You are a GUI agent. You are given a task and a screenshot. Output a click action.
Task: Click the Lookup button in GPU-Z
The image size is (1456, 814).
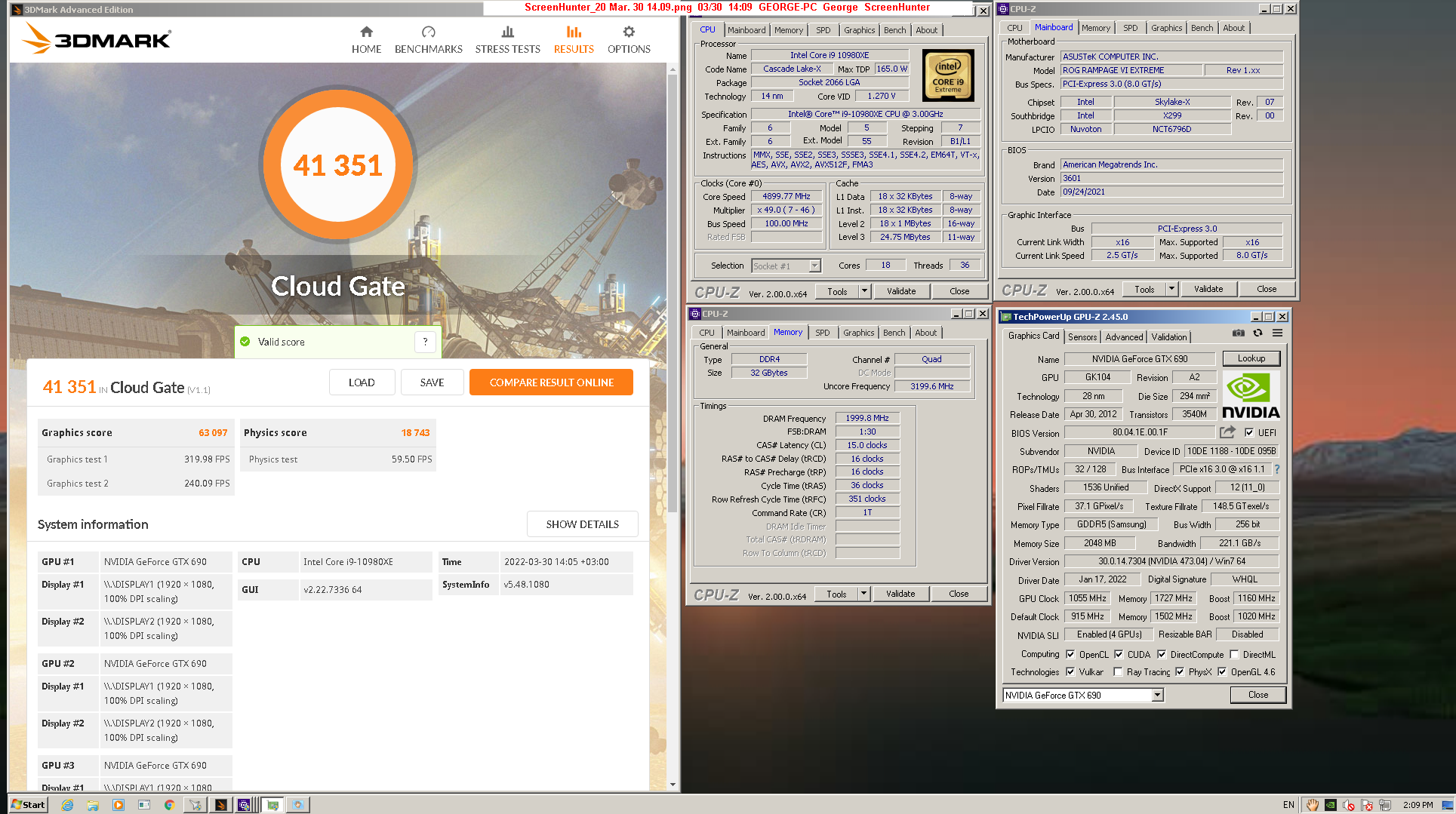click(1251, 358)
